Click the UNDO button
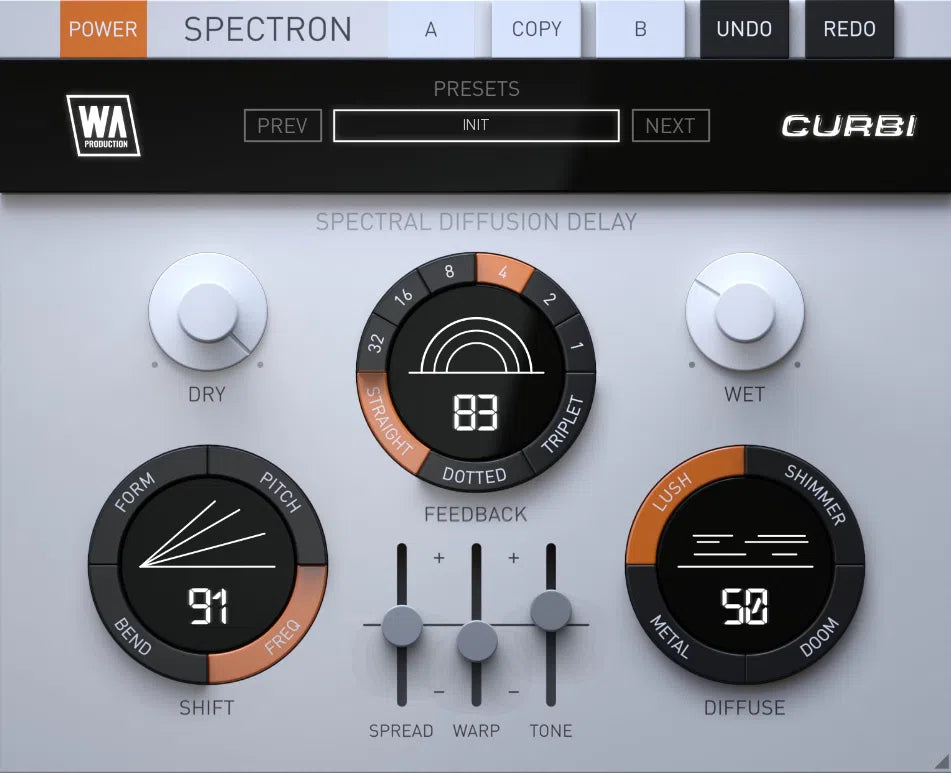 click(744, 29)
